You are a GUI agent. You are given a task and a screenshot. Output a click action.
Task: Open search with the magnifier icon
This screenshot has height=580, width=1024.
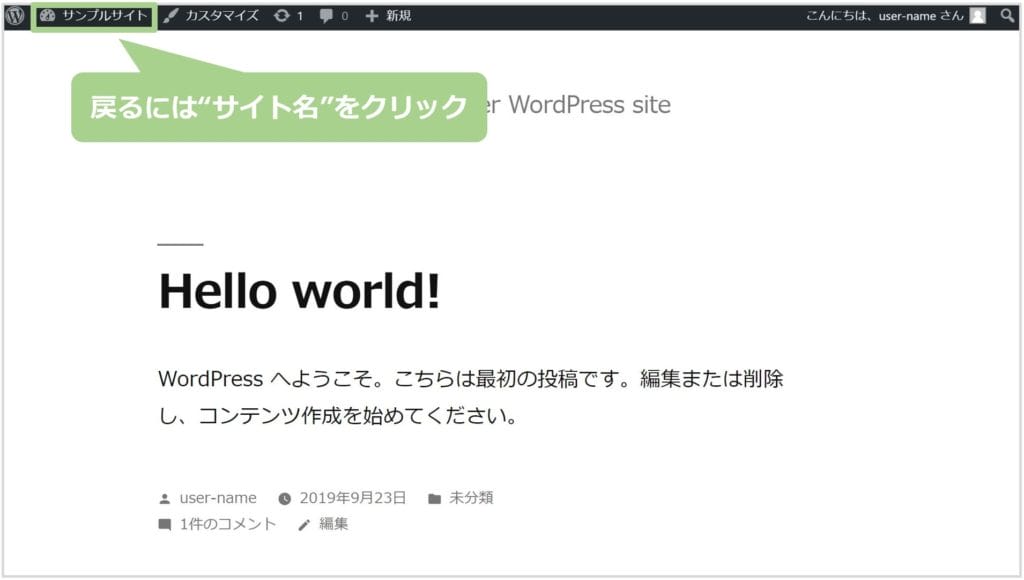tap(1007, 16)
